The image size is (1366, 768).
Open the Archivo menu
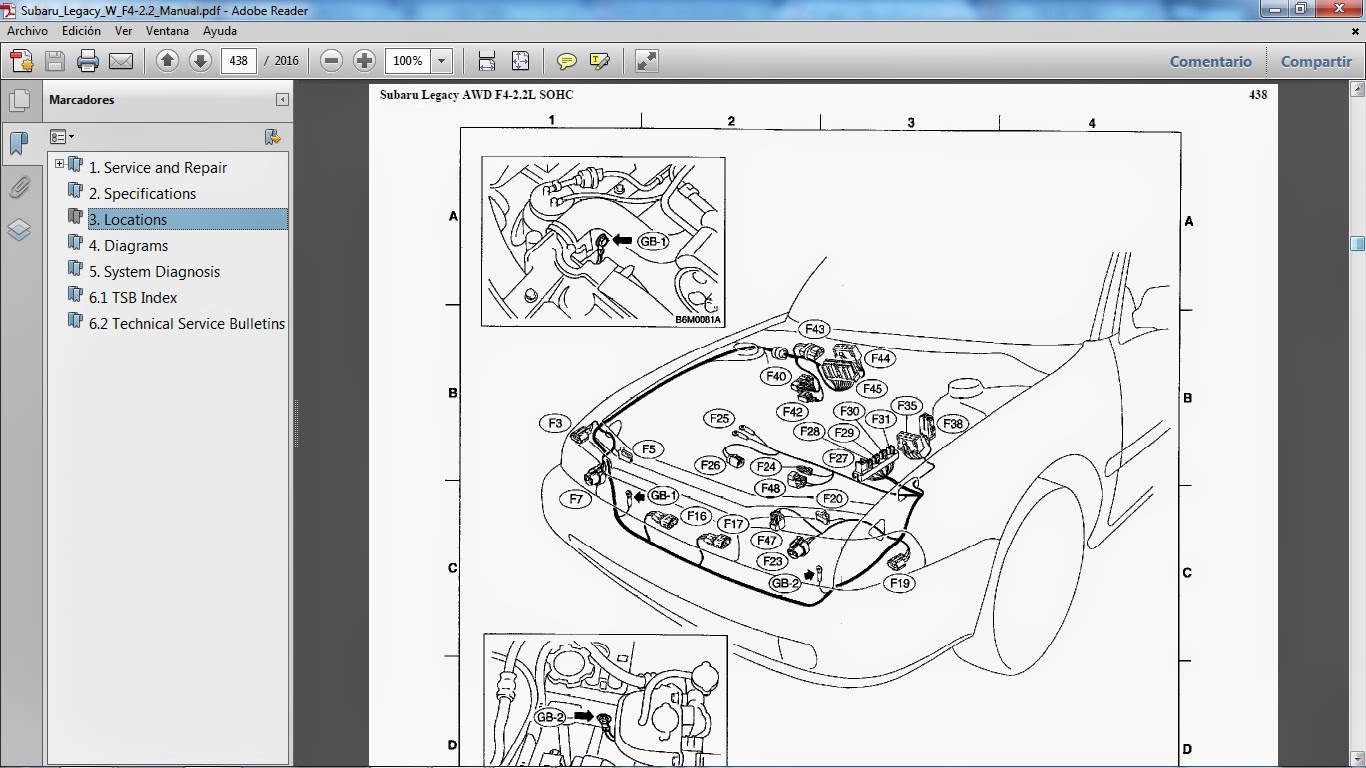pyautogui.click(x=26, y=31)
